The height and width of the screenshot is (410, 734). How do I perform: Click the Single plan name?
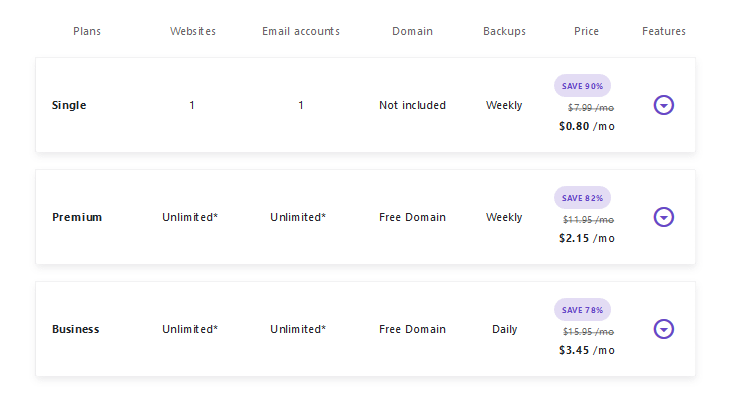pos(69,105)
